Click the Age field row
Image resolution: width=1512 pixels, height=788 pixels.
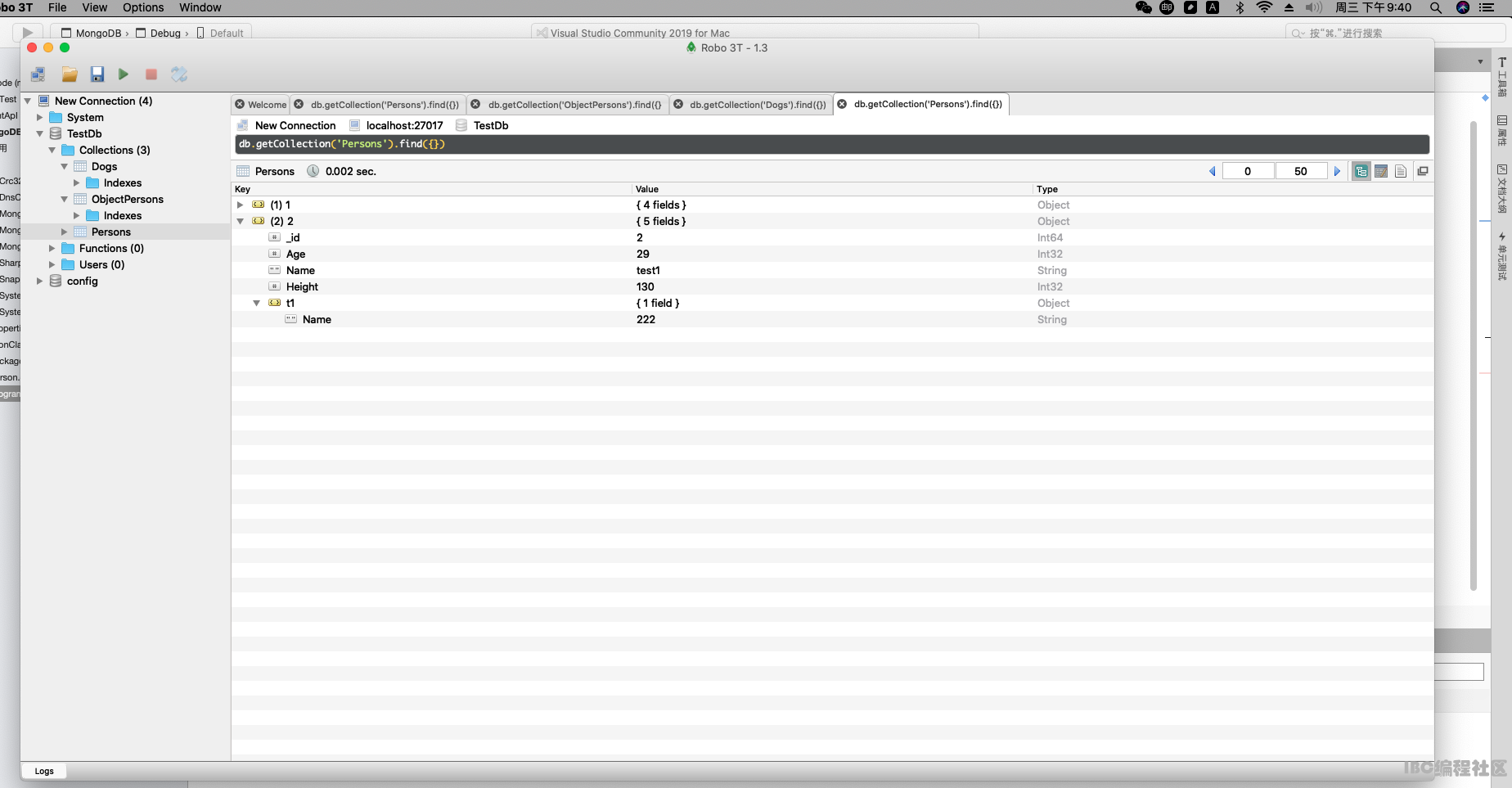coord(832,254)
